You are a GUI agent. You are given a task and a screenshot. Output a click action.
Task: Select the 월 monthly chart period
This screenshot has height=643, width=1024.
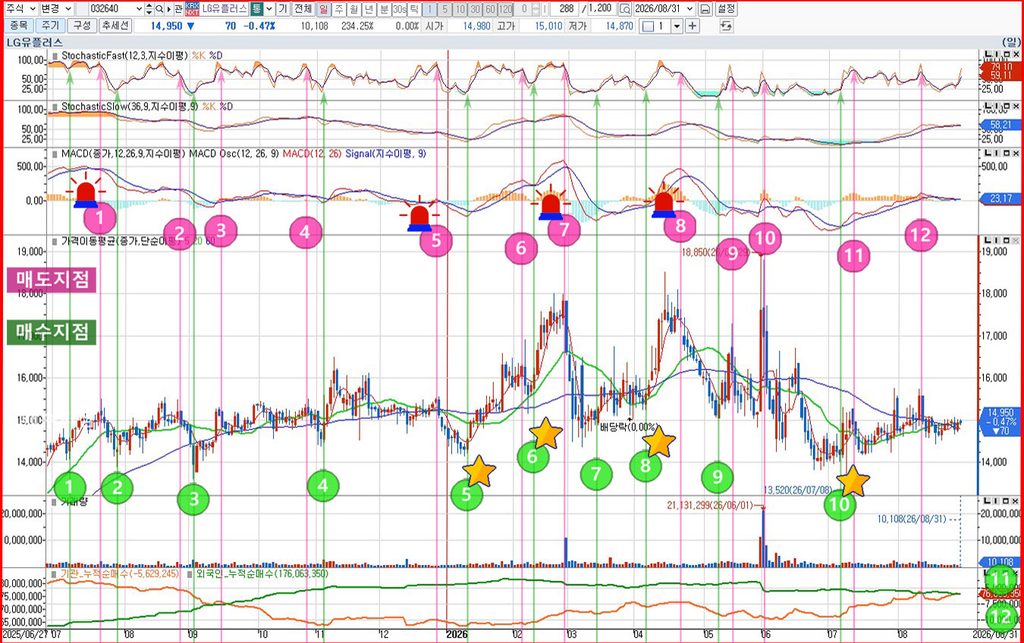click(354, 9)
